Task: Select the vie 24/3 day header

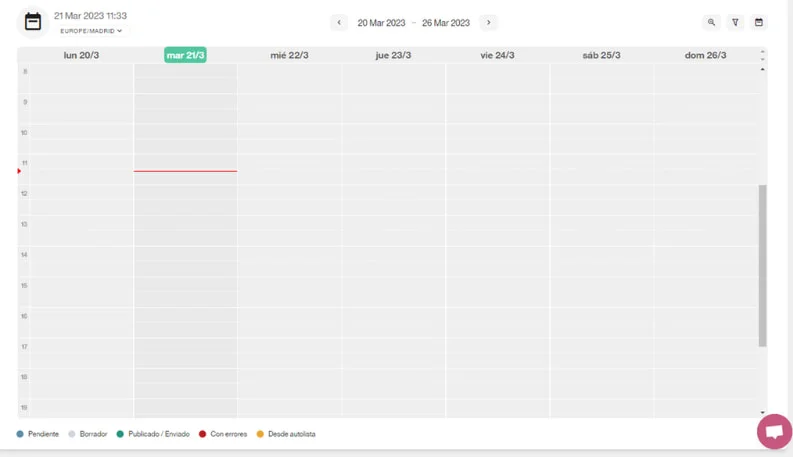Action: click(x=497, y=55)
